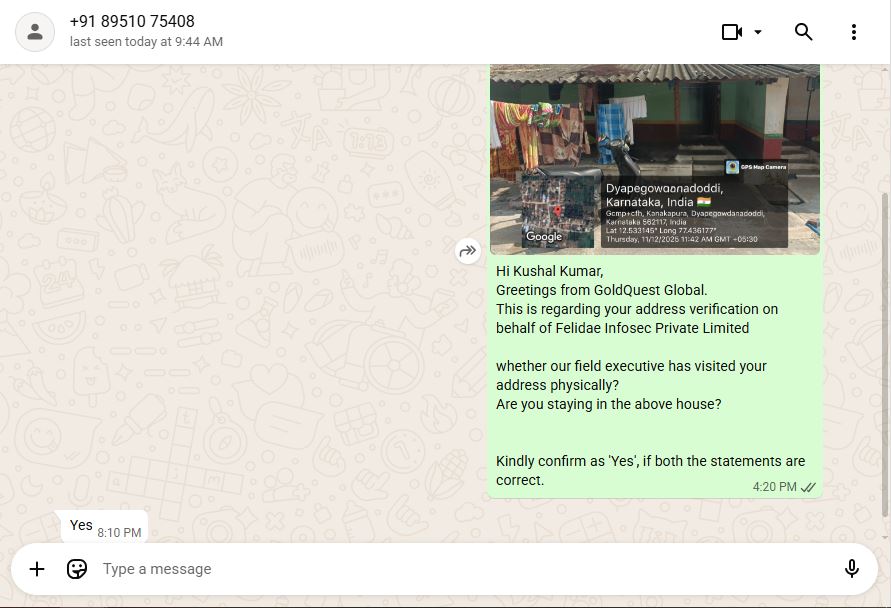Viewport: 891px width, 608px height.
Task: Record a voice message with microphone
Action: 851,569
